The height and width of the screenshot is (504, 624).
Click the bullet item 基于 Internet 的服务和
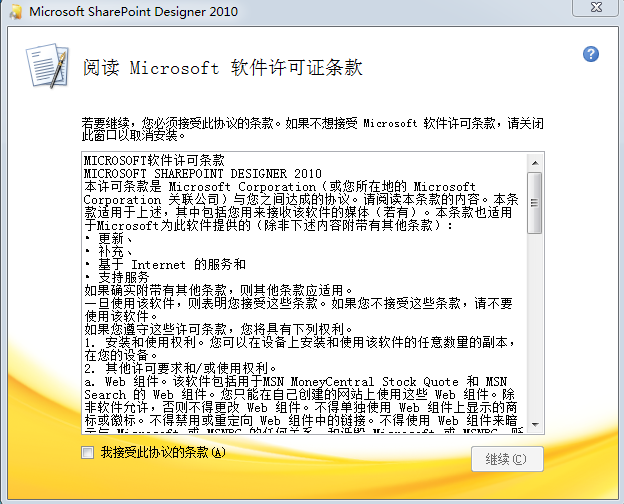pyautogui.click(x=166, y=264)
